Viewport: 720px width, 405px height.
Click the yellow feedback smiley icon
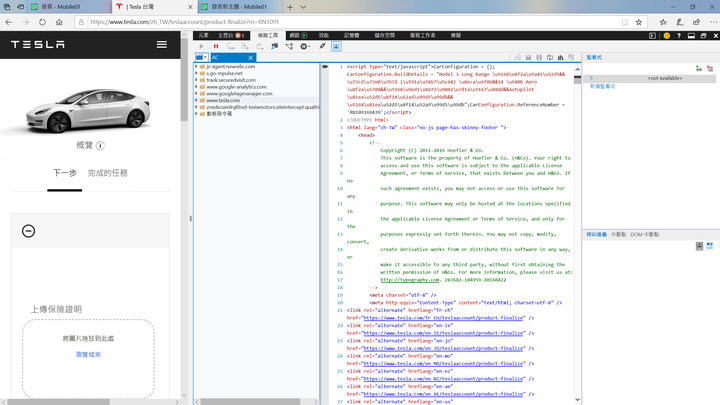[667, 35]
